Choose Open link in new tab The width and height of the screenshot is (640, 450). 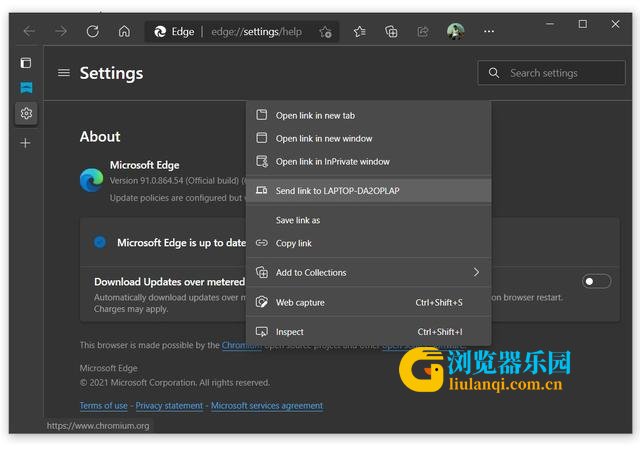tap(369, 116)
